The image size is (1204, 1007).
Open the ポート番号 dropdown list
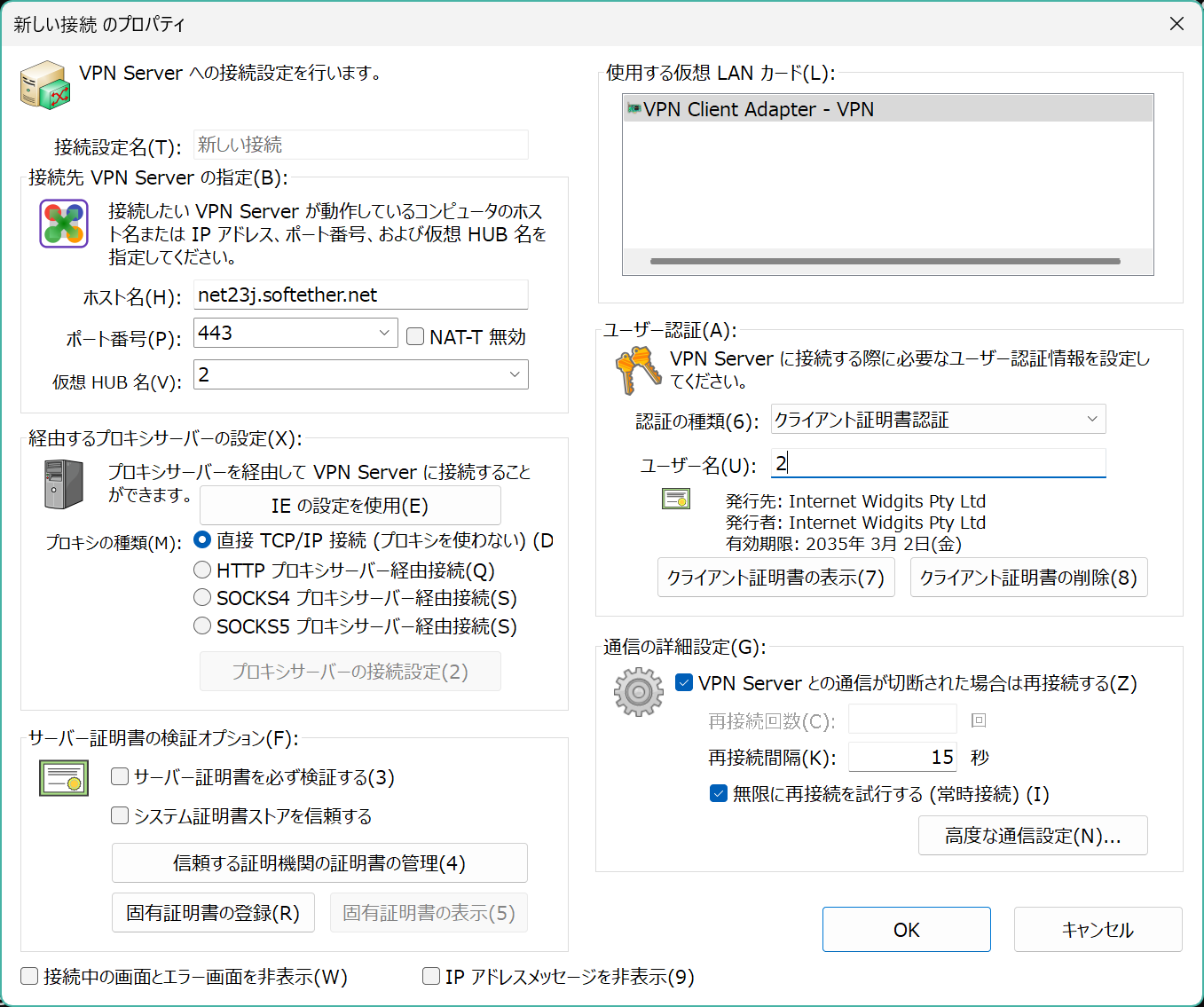384,333
